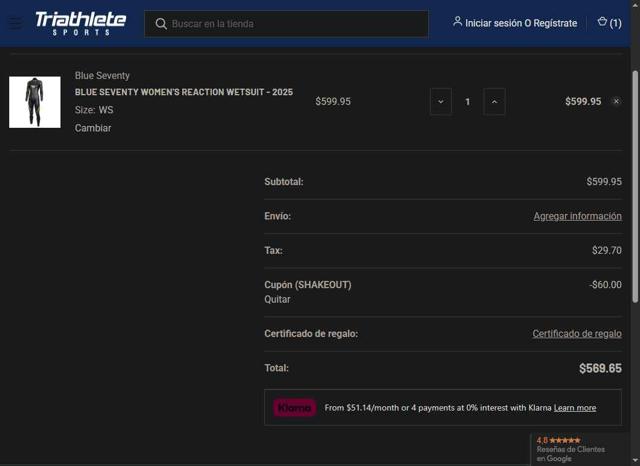Click the quantity value 1
Viewport: 640px width, 466px height.
(467, 102)
